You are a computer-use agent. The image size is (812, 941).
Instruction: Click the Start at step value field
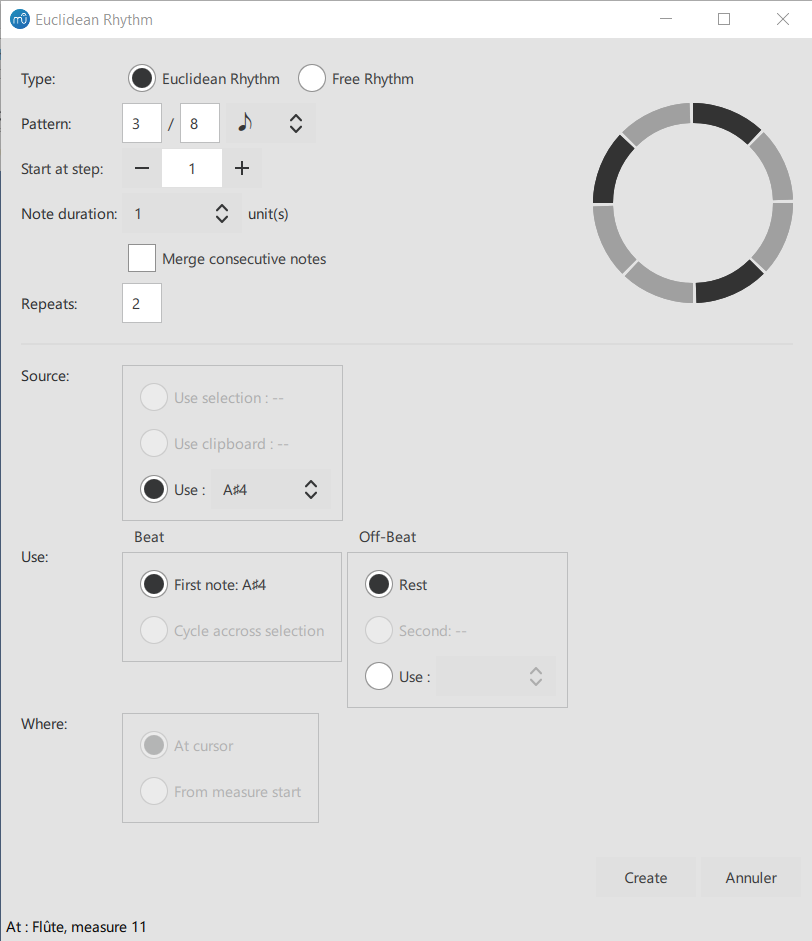[192, 169]
